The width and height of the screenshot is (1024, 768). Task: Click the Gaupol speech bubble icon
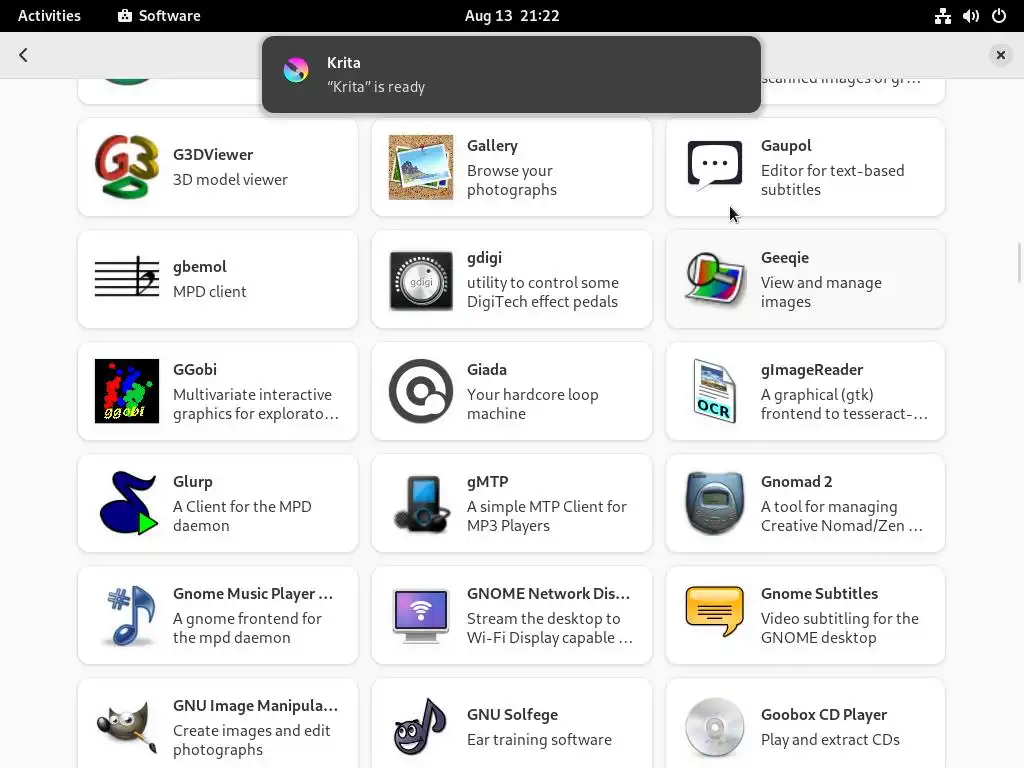(x=714, y=166)
